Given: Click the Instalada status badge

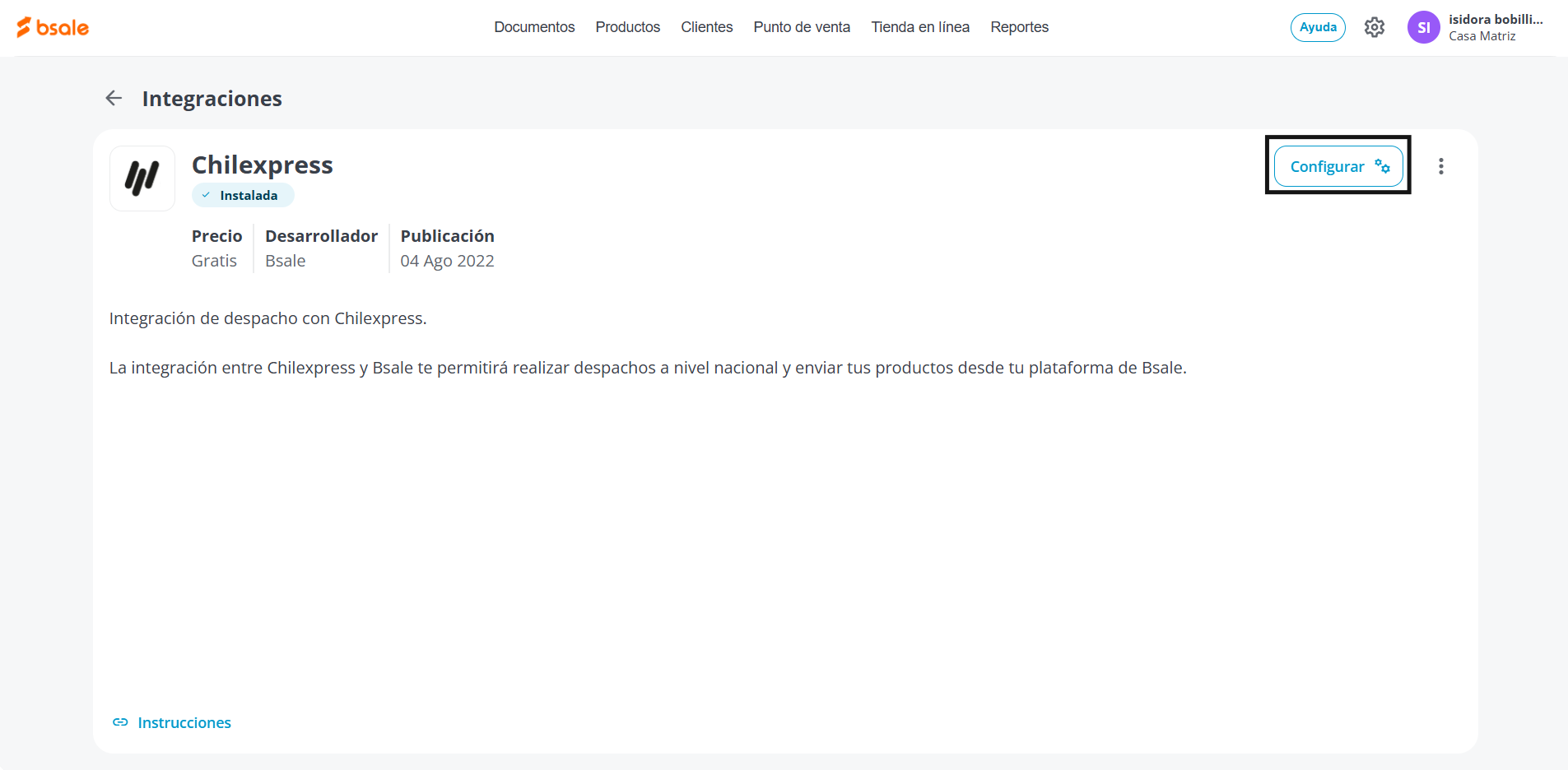Looking at the screenshot, I should (x=243, y=195).
